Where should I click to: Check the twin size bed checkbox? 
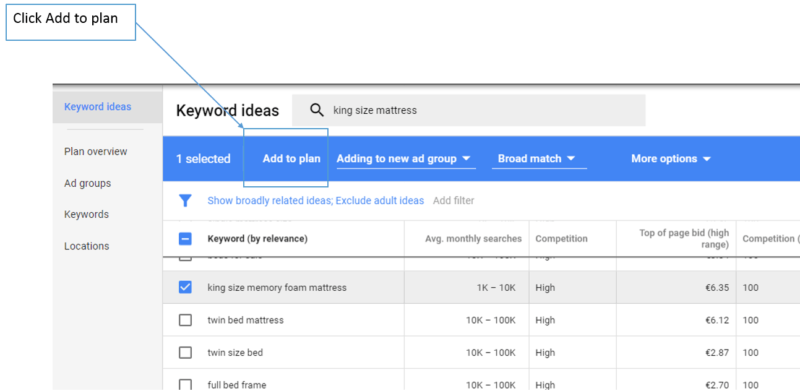tap(185, 353)
